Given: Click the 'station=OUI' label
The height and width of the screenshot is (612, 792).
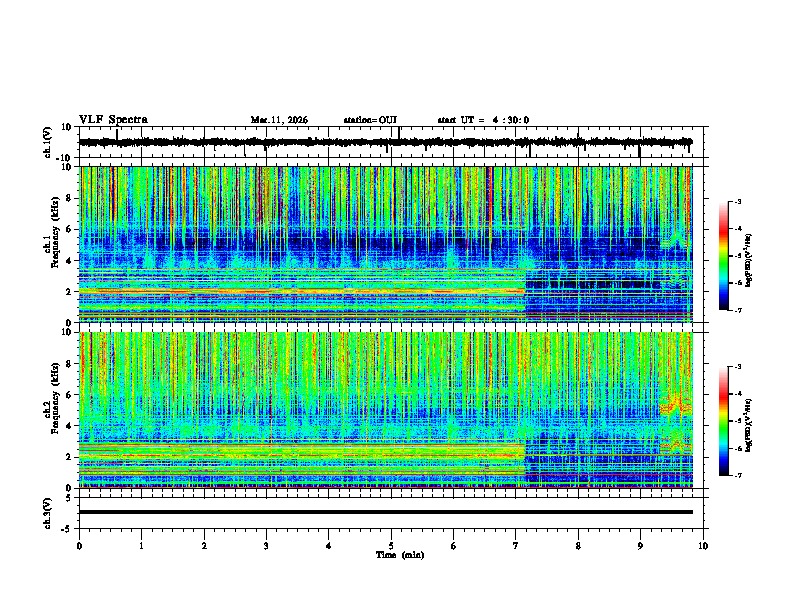Looking at the screenshot, I should point(370,120).
